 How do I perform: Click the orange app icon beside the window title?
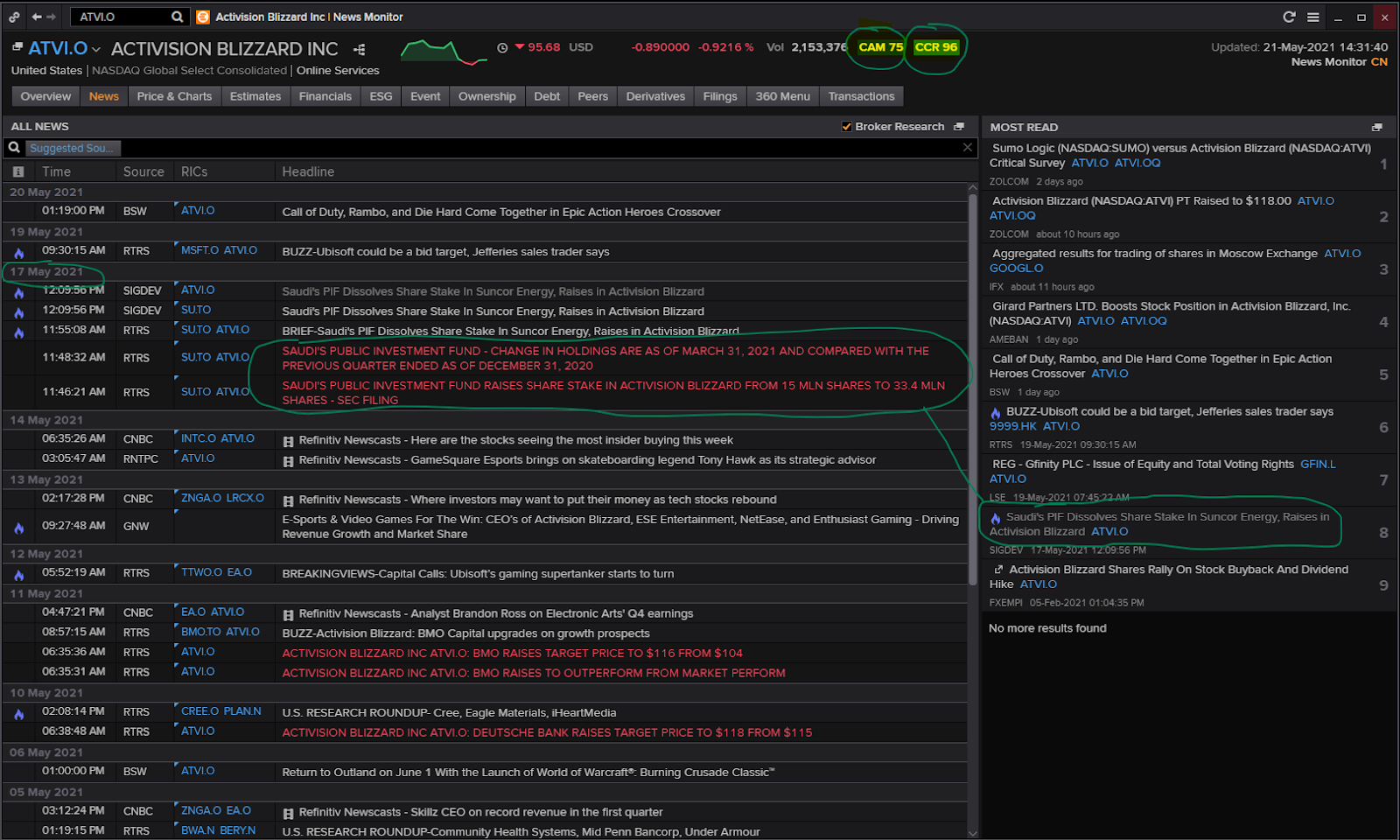pos(203,17)
